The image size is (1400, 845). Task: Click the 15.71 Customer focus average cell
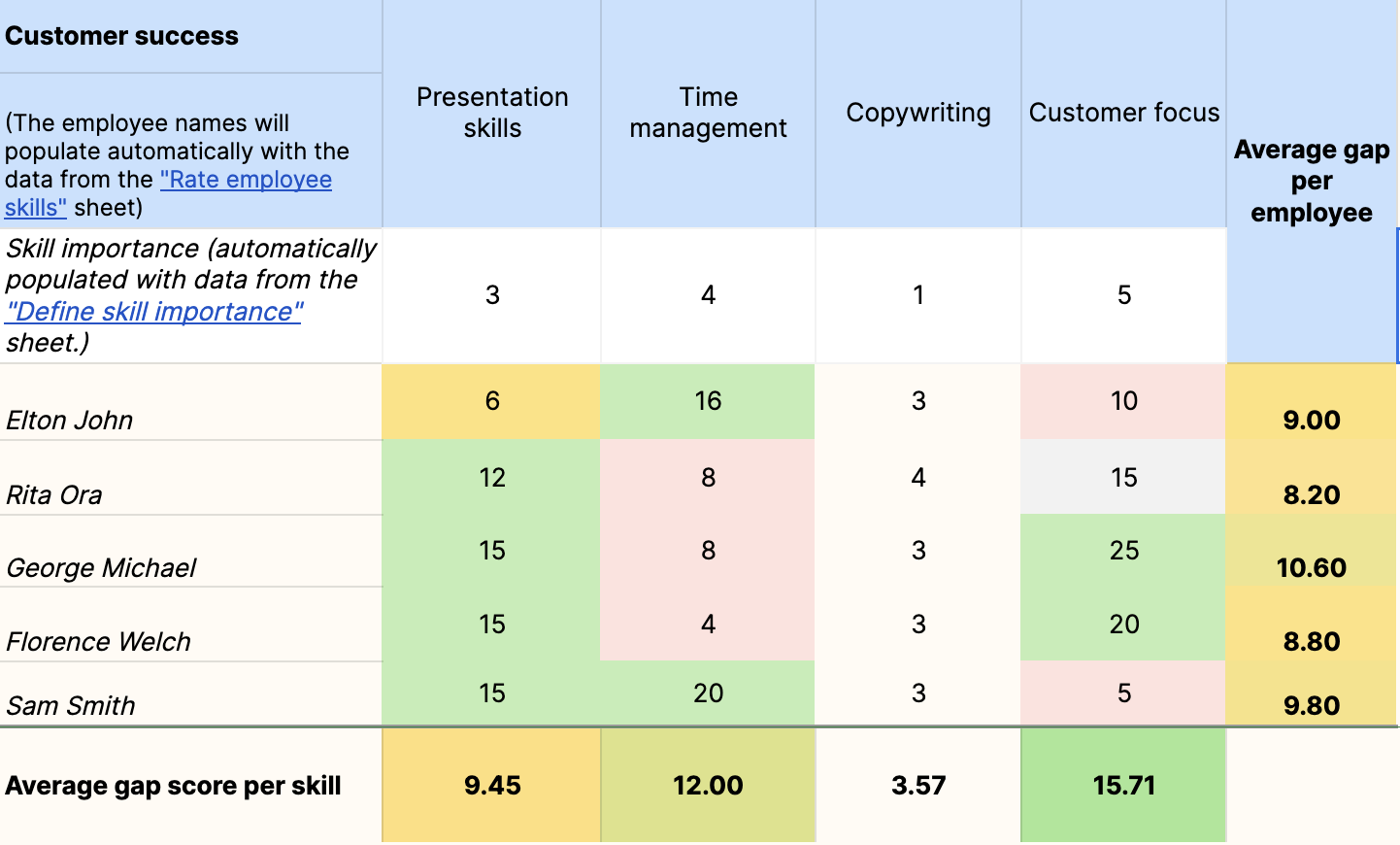click(x=1123, y=785)
